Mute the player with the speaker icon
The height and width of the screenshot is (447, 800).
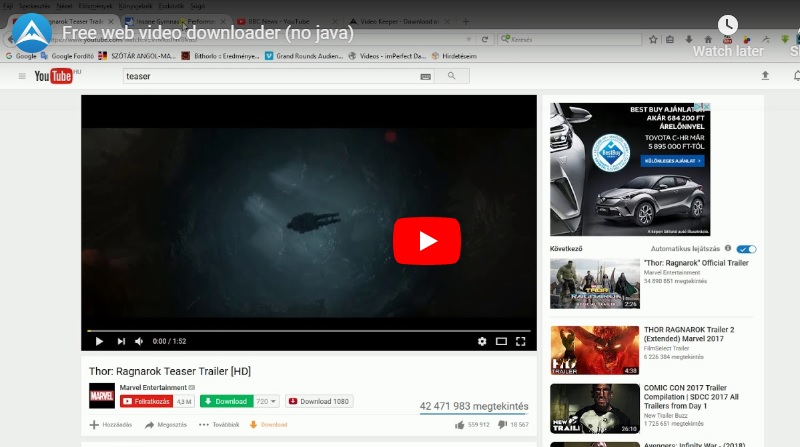point(139,341)
